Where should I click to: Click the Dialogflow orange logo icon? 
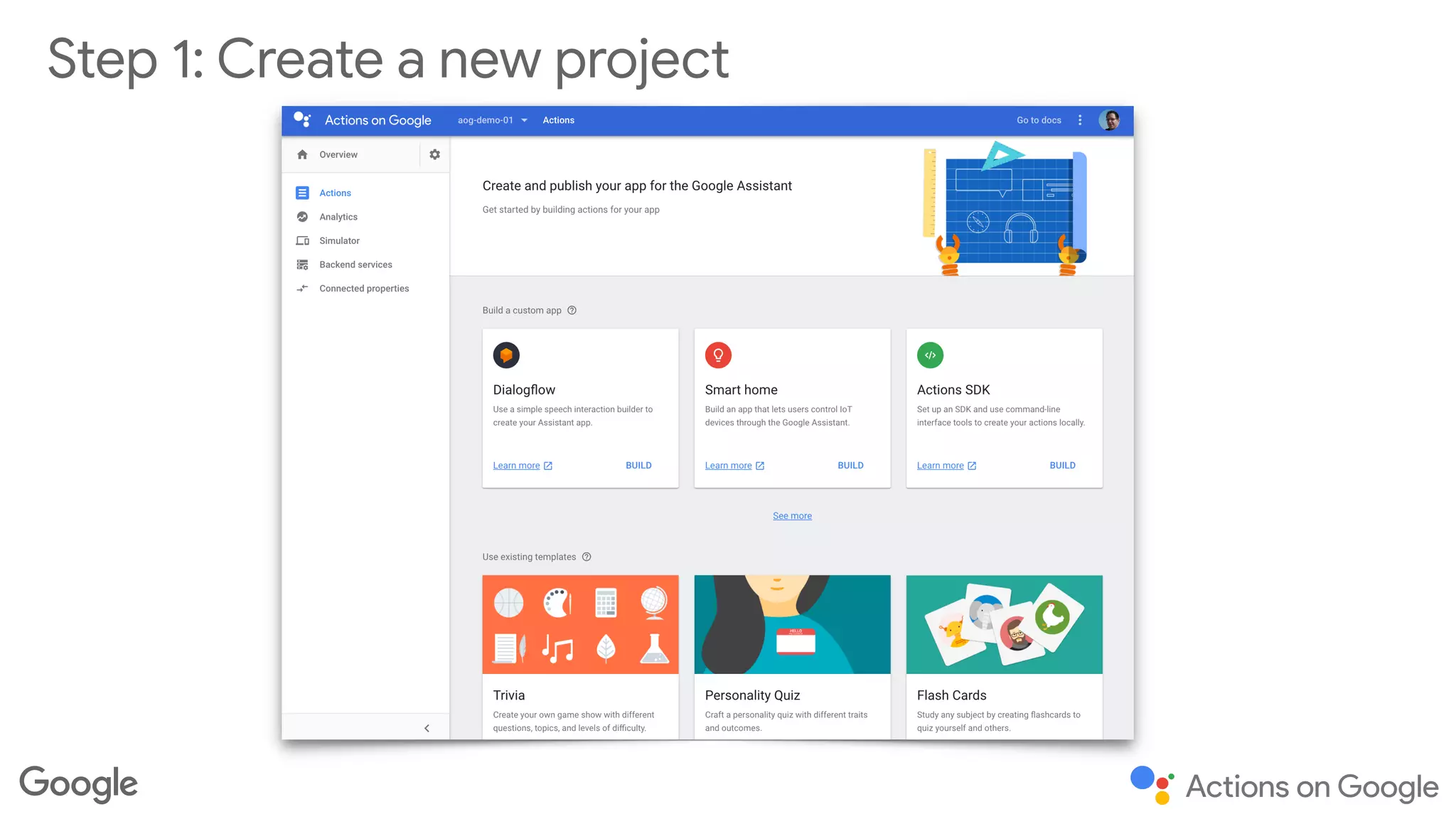[x=506, y=355]
